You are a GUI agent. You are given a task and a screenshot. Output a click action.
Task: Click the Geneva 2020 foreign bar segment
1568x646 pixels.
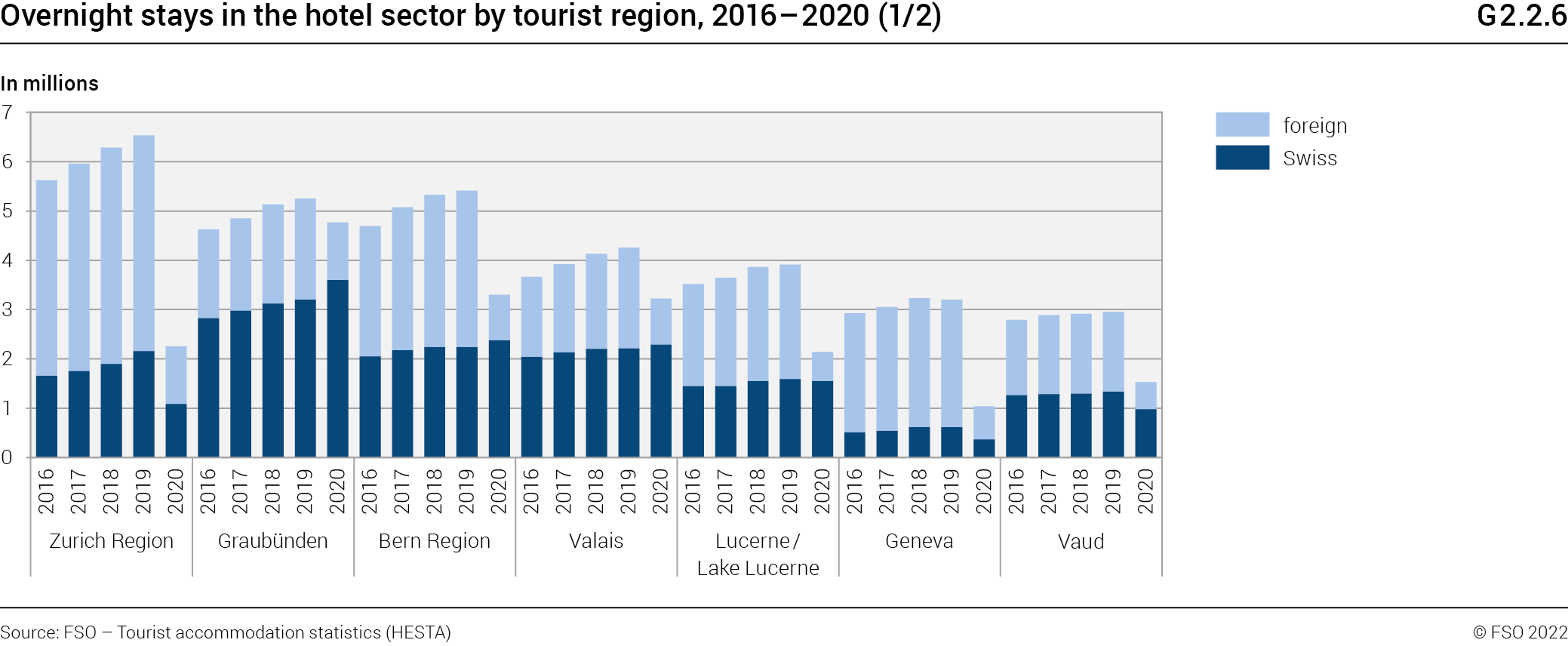click(984, 423)
